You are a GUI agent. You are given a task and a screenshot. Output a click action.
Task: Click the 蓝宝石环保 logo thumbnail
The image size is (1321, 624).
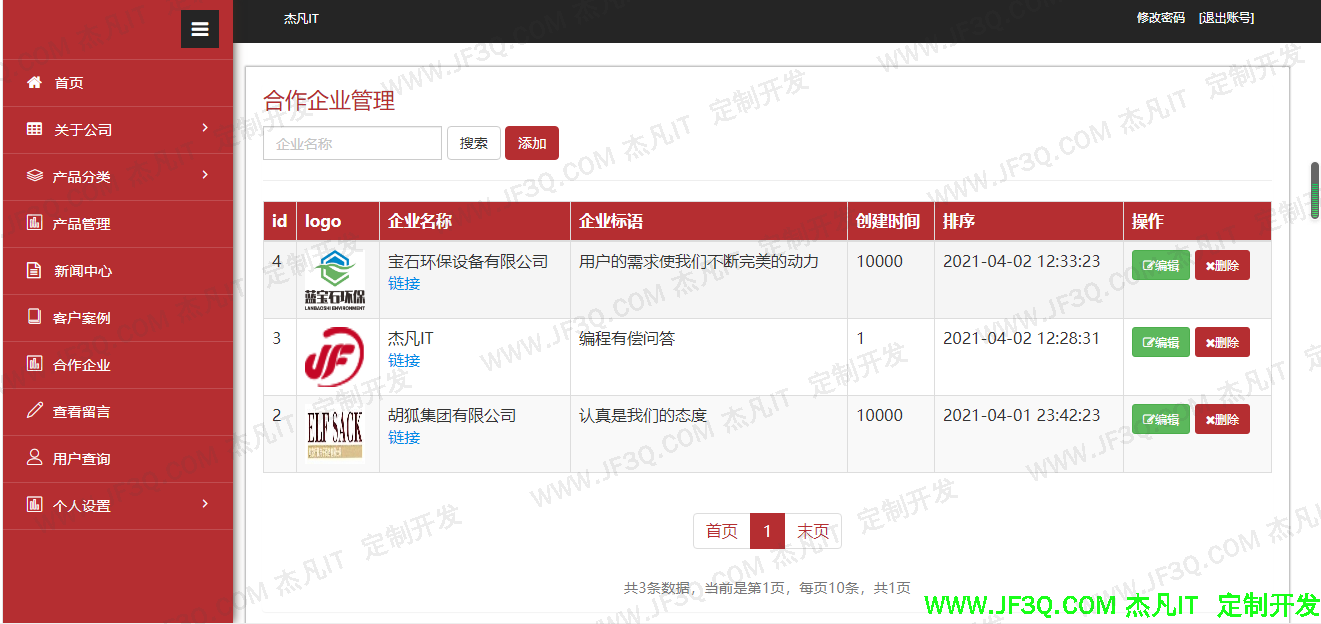coord(335,279)
